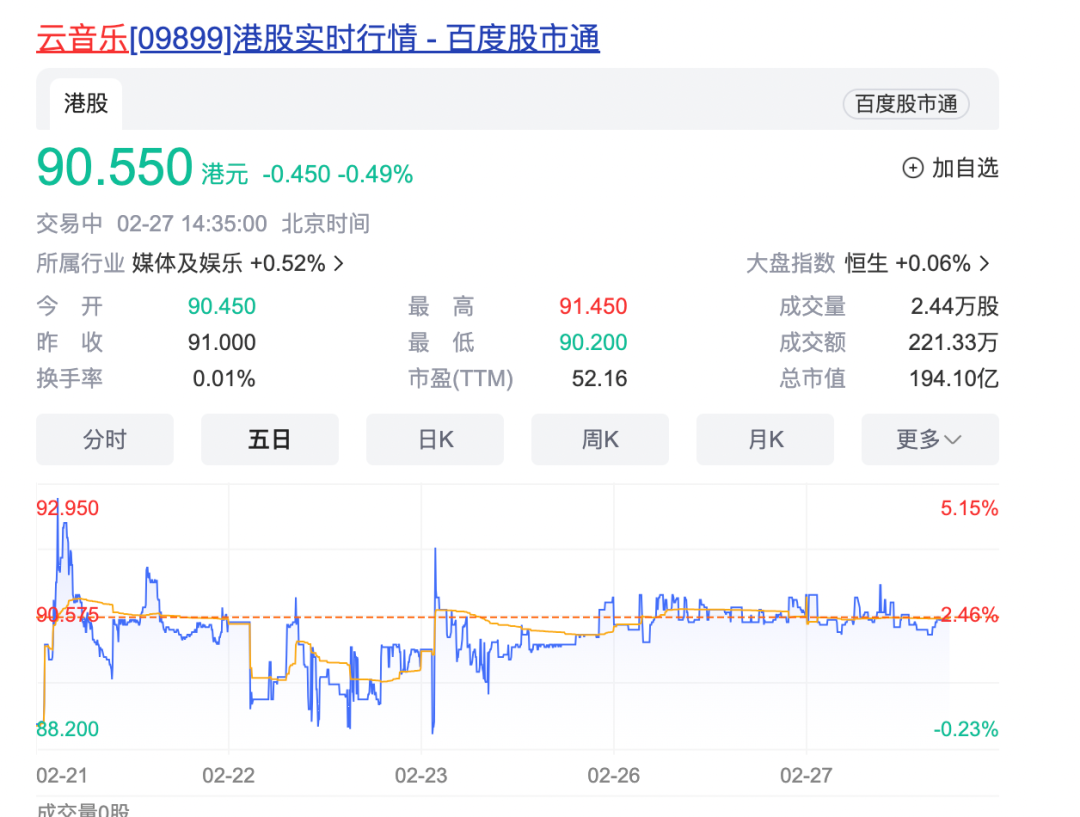Click the -0.23% chart axis label

click(x=966, y=729)
